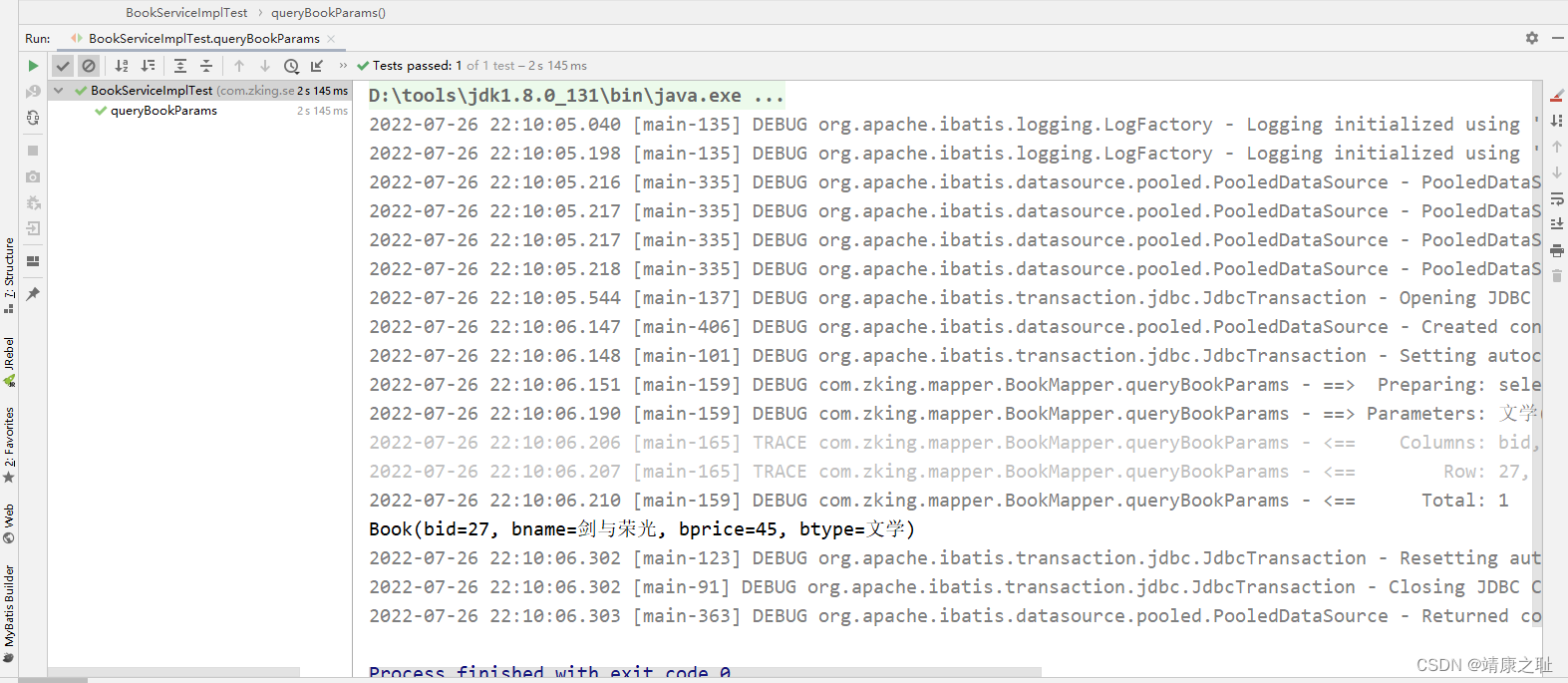The image size is (1568, 683).
Task: Expand all test tree nodes
Action: (180, 66)
